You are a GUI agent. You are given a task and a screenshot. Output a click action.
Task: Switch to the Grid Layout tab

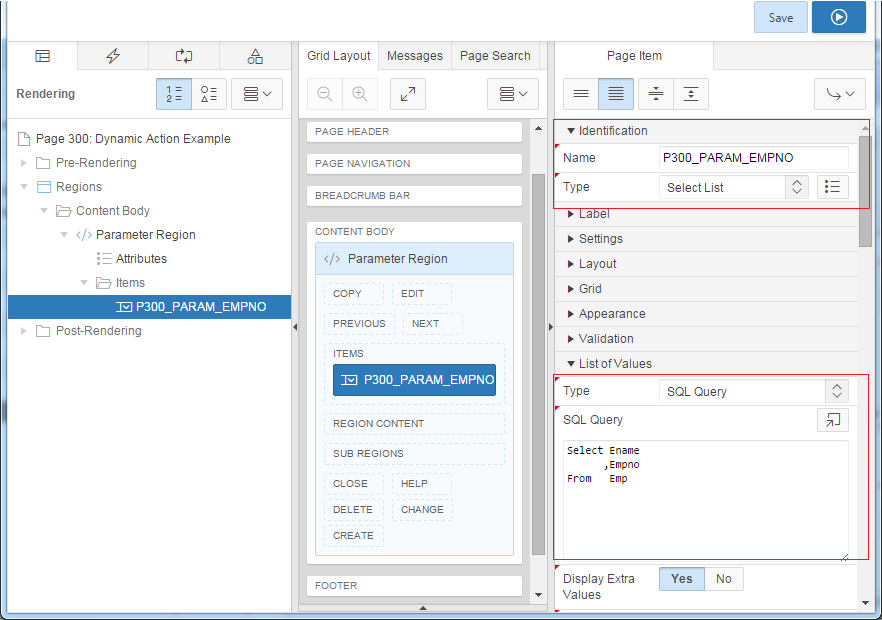(x=339, y=56)
